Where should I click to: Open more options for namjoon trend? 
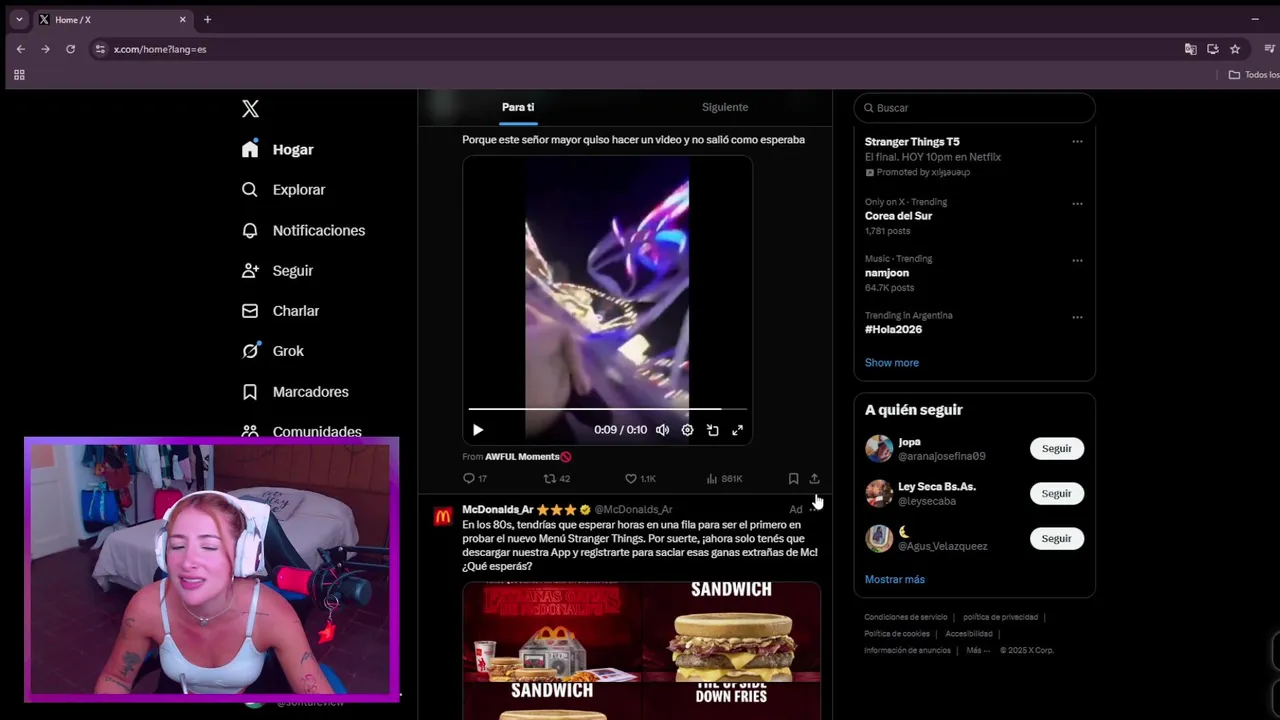pyautogui.click(x=1077, y=260)
